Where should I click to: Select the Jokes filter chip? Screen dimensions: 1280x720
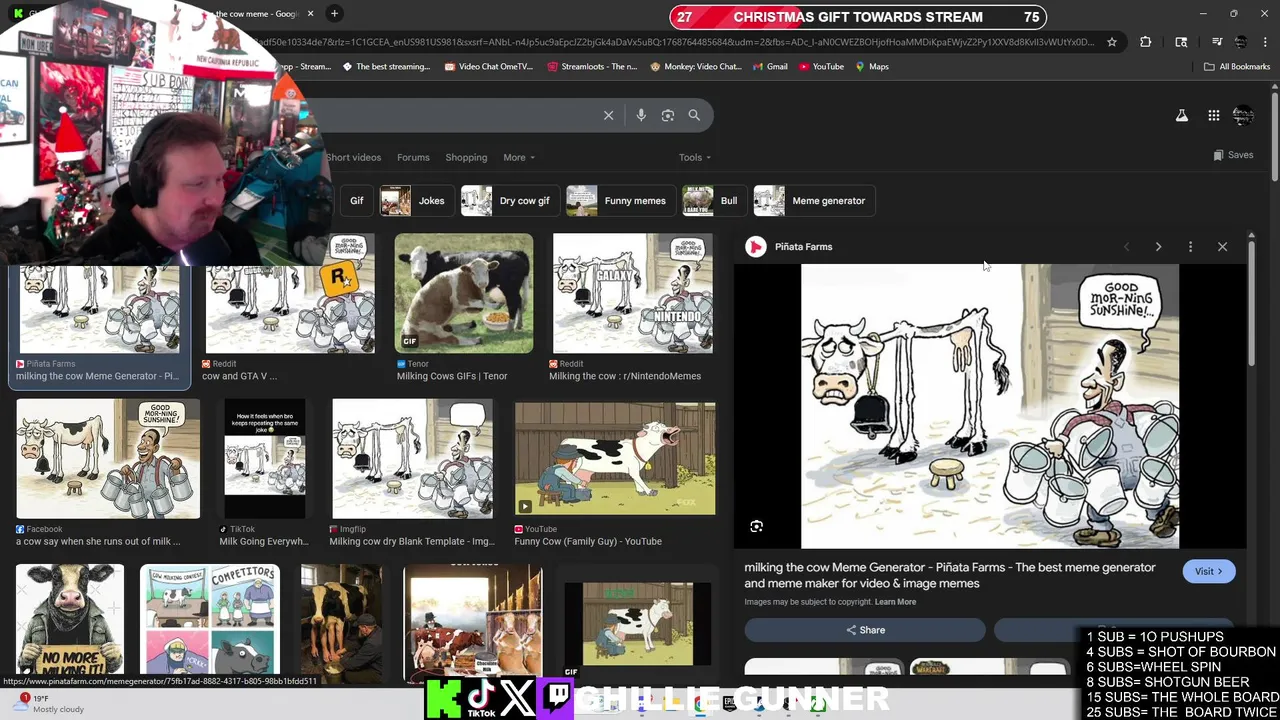coord(415,201)
